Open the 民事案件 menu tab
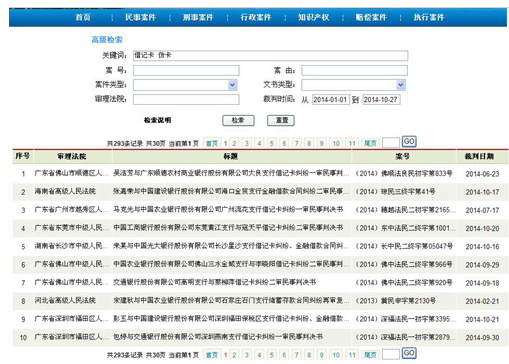 coord(140,17)
